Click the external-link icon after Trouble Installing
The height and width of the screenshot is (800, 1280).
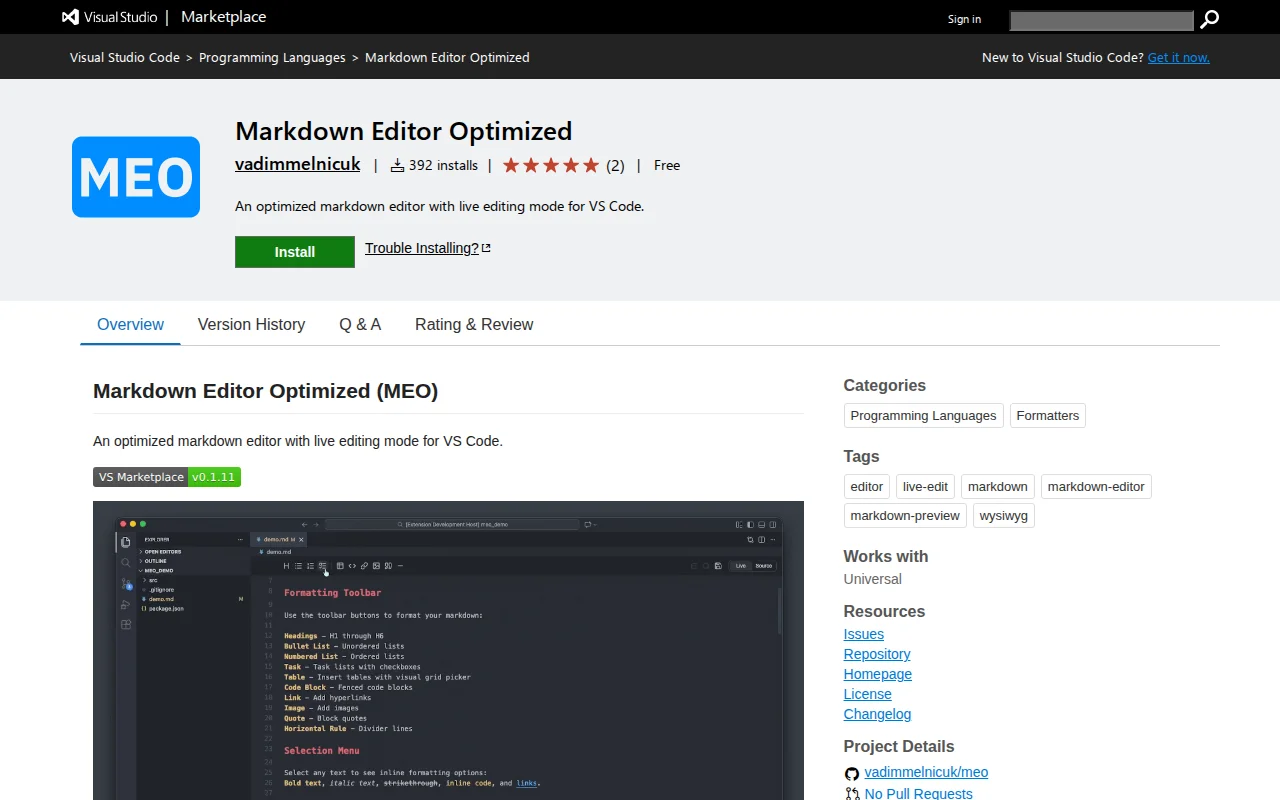pos(486,248)
